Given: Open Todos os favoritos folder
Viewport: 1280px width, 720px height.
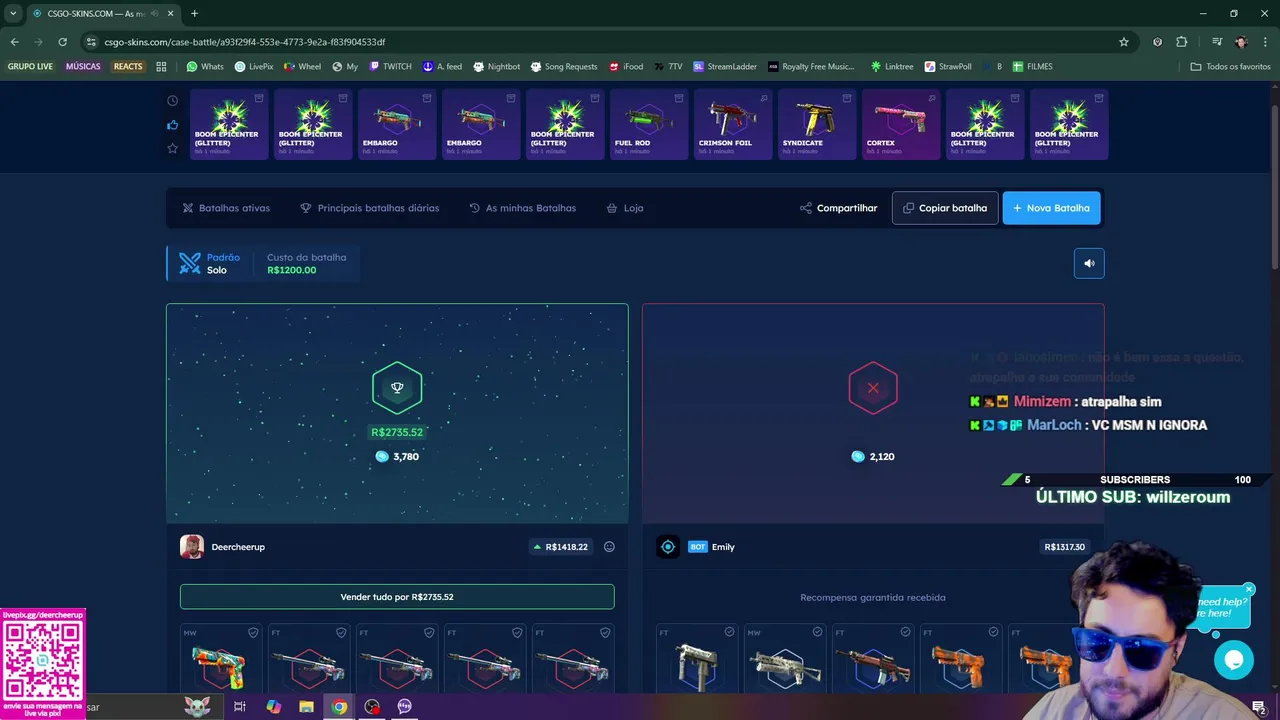Looking at the screenshot, I should pyautogui.click(x=1231, y=67).
